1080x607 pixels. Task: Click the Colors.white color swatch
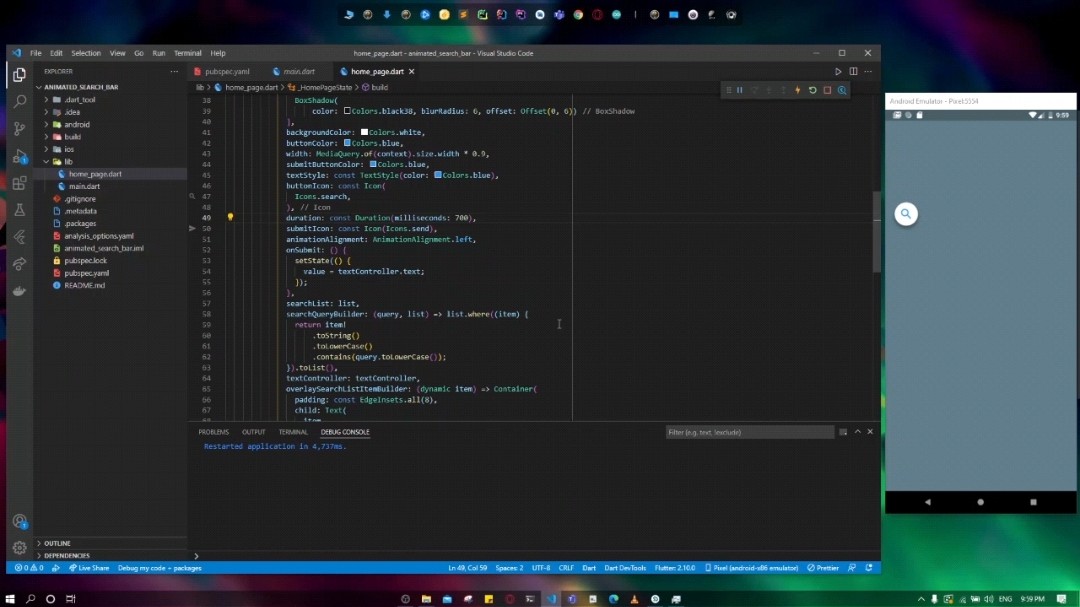(x=365, y=132)
